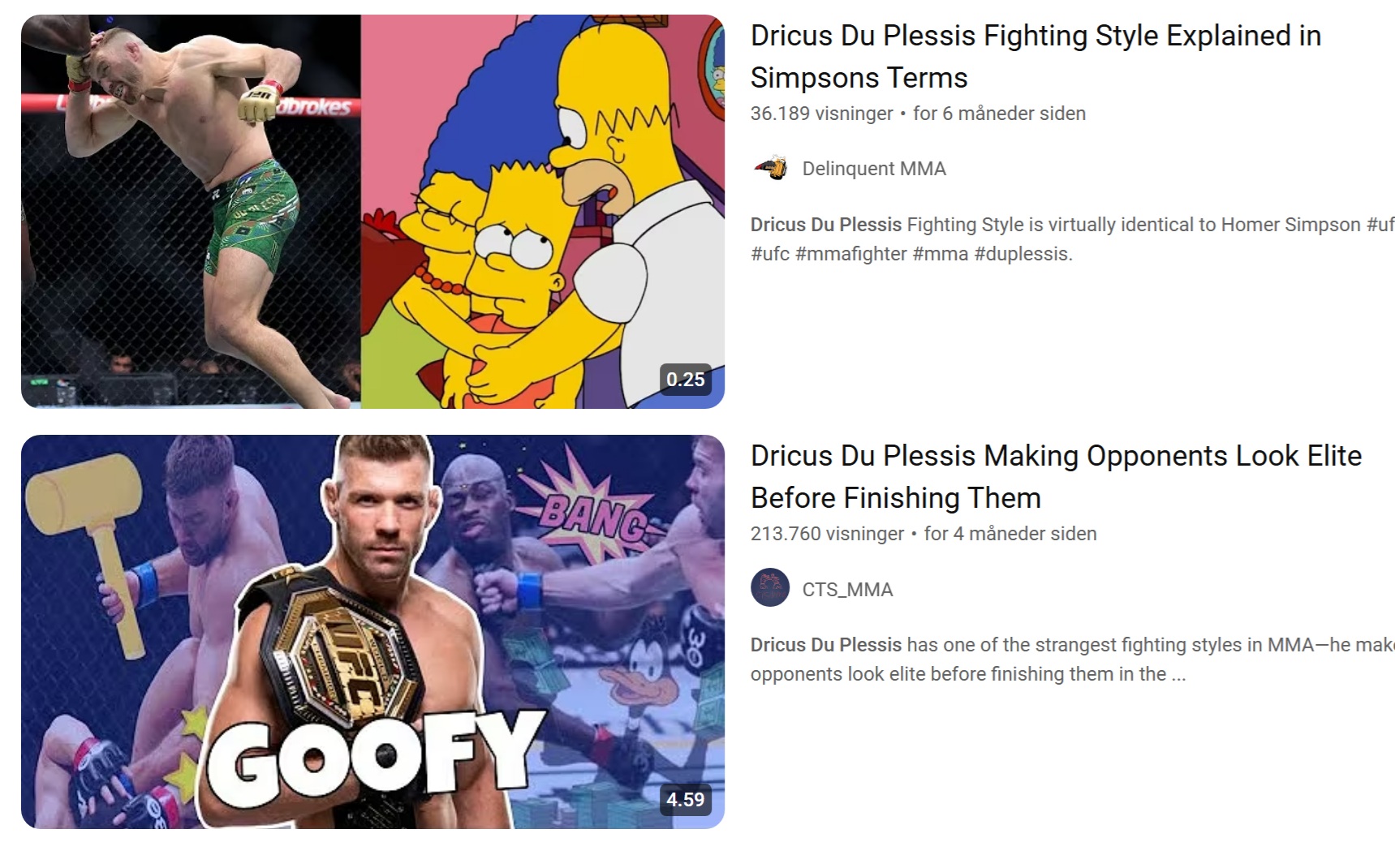Visit the Delinquent MMA channel name
This screenshot has width=1395, height=868.
pos(874,169)
